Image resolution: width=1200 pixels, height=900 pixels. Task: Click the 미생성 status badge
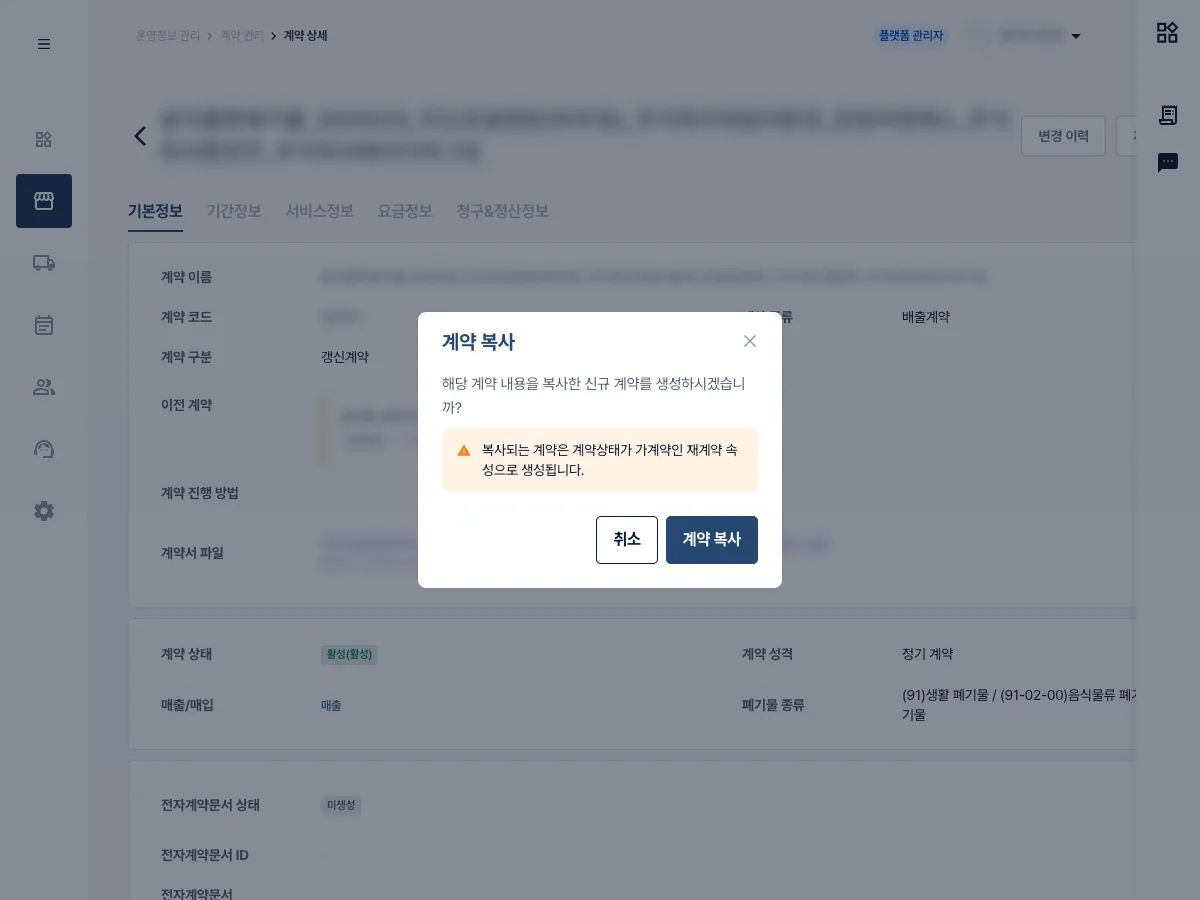point(341,805)
